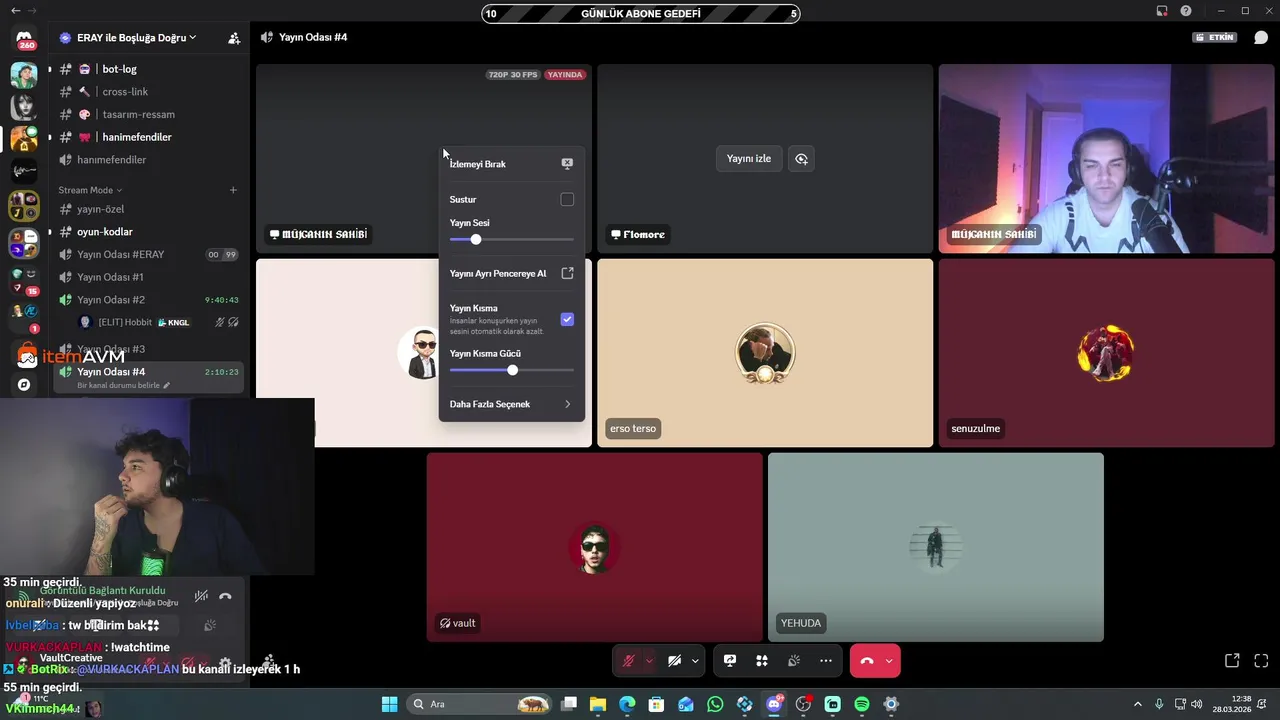Image resolution: width=1280 pixels, height=720 pixels.
Task: Add a channel with the Stream Mode plus icon
Action: (x=233, y=190)
